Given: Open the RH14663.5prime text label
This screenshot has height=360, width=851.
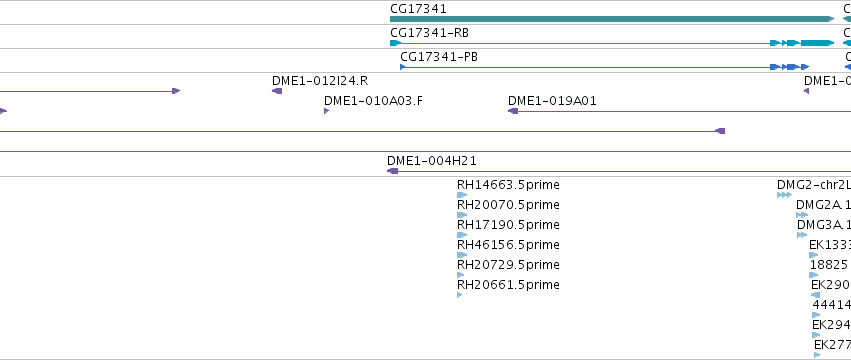Looking at the screenshot, I should 508,185.
